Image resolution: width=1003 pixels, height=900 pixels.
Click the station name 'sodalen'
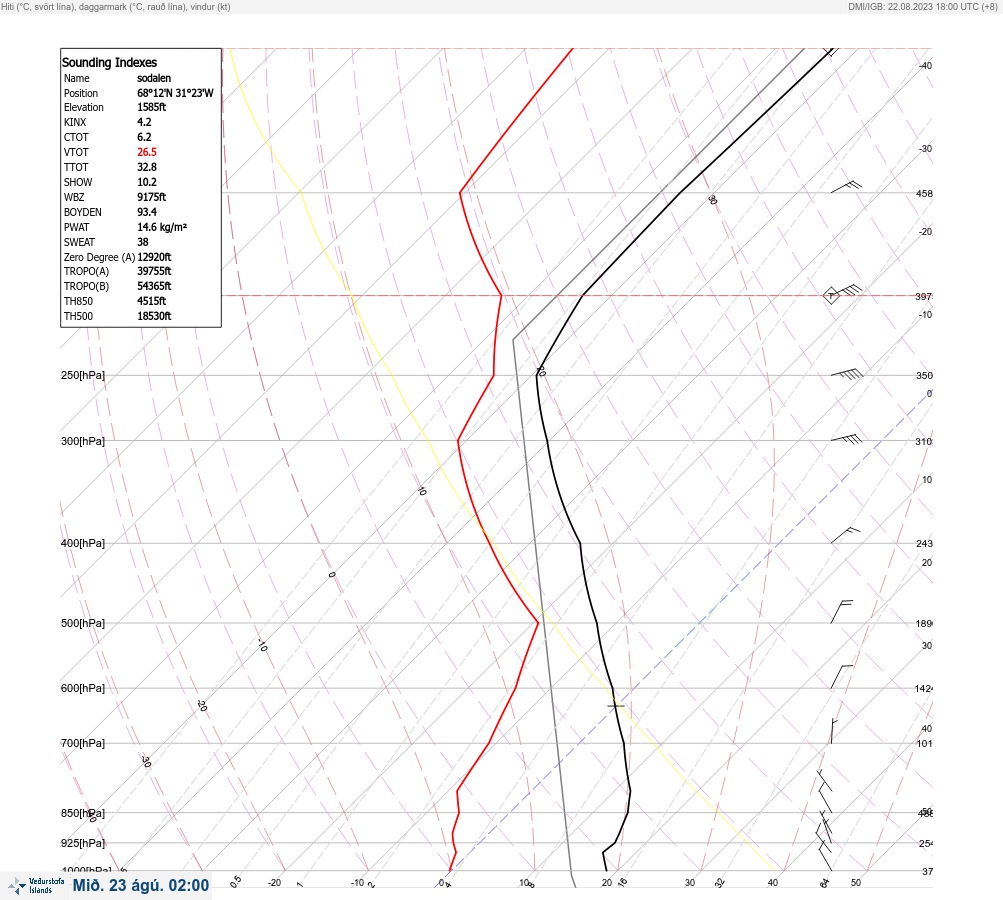click(x=154, y=78)
